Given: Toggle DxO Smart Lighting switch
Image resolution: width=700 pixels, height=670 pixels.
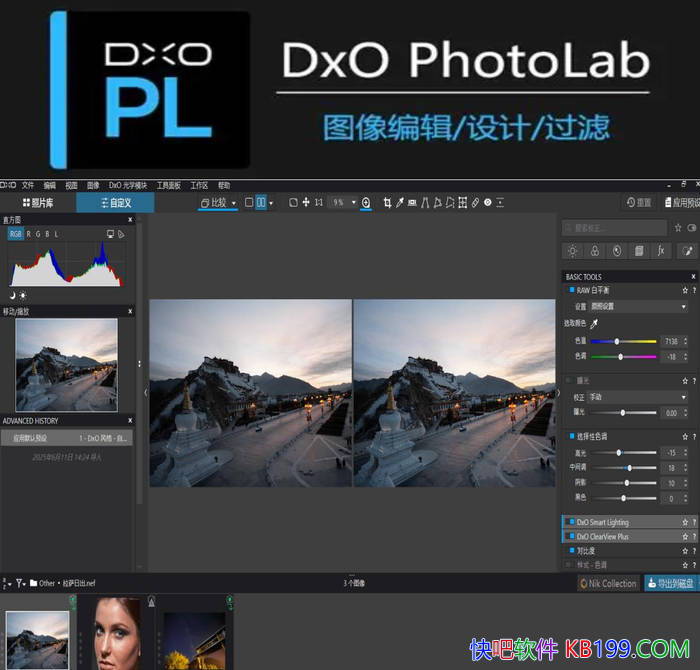Looking at the screenshot, I should 572,521.
